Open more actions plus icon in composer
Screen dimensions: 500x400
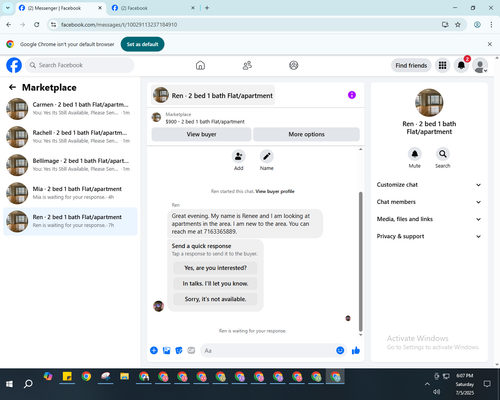pos(154,350)
